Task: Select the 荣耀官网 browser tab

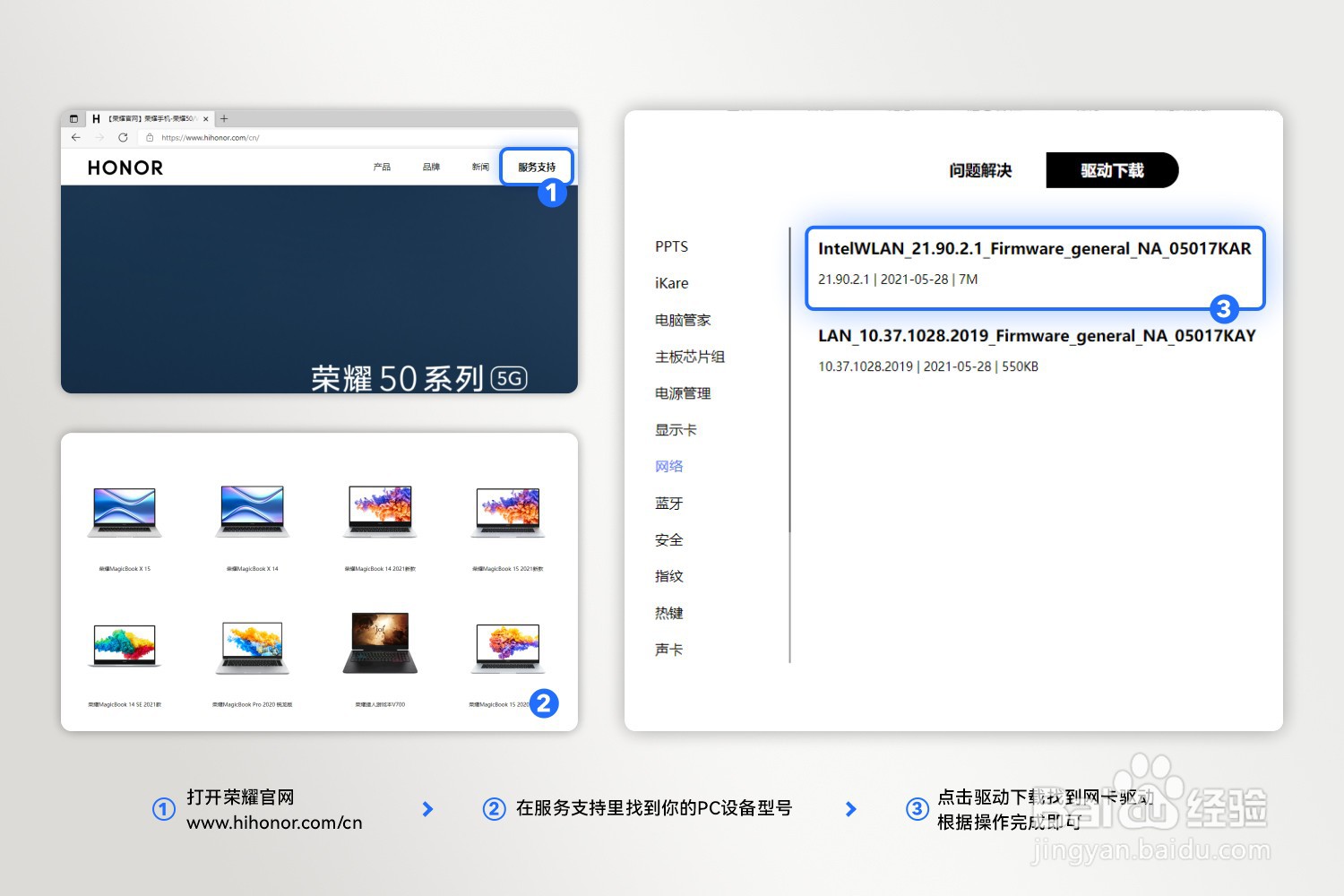Action: [150, 118]
